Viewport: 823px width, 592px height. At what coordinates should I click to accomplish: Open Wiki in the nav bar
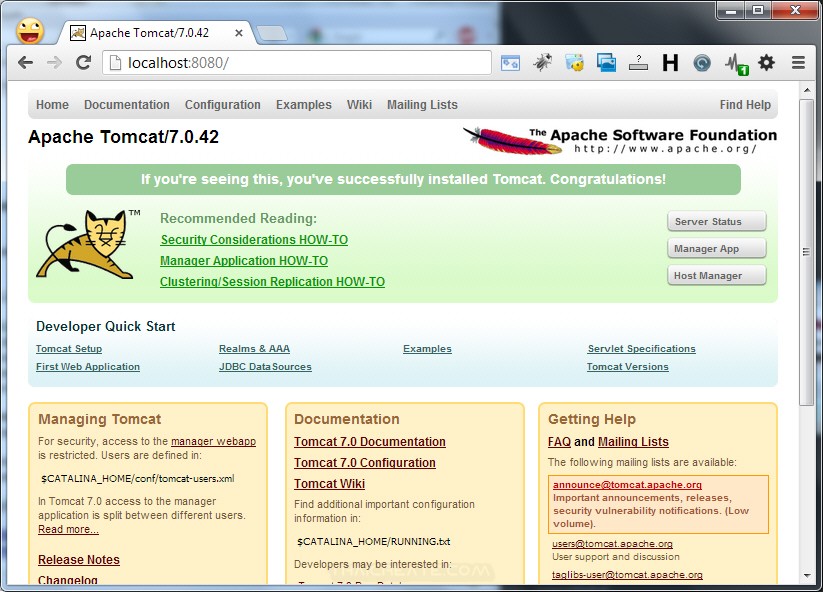360,104
